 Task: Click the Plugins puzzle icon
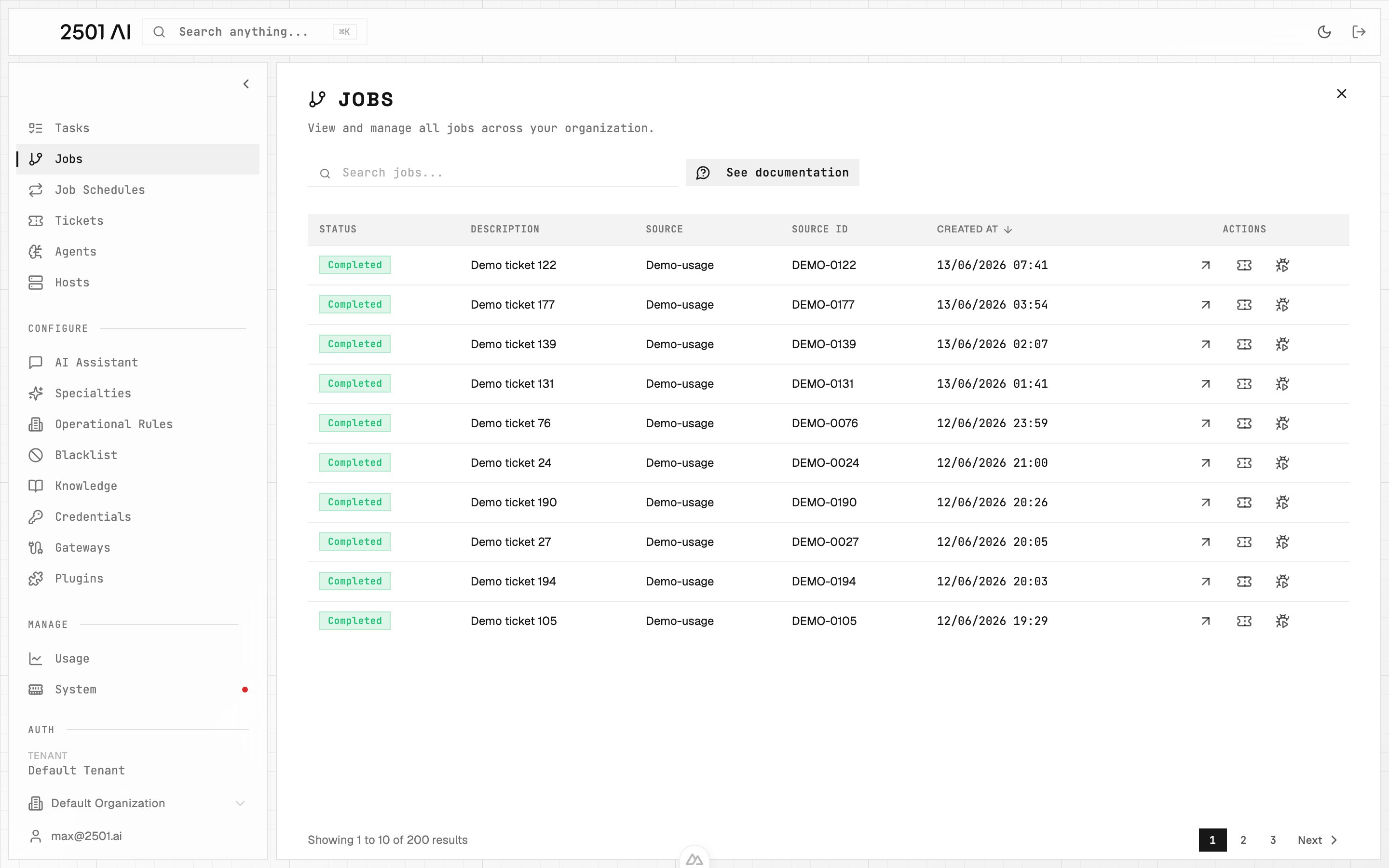point(36,579)
